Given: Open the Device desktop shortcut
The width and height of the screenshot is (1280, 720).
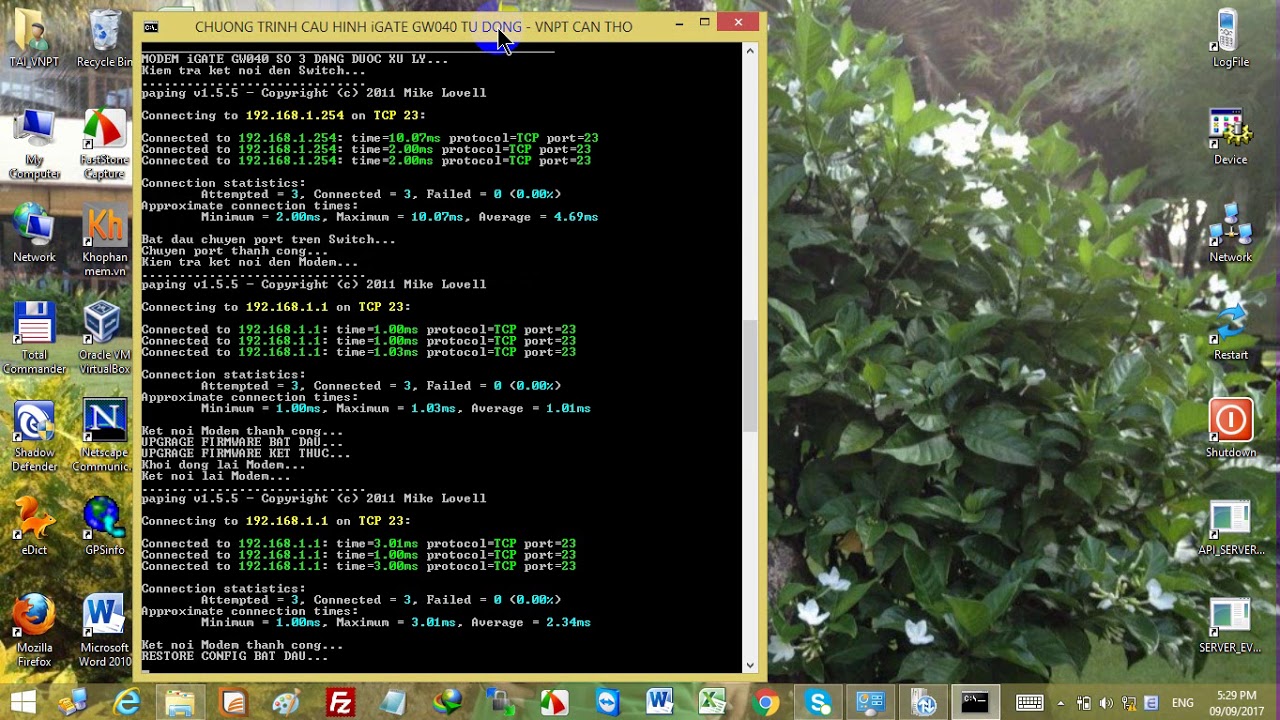Looking at the screenshot, I should pyautogui.click(x=1230, y=138).
